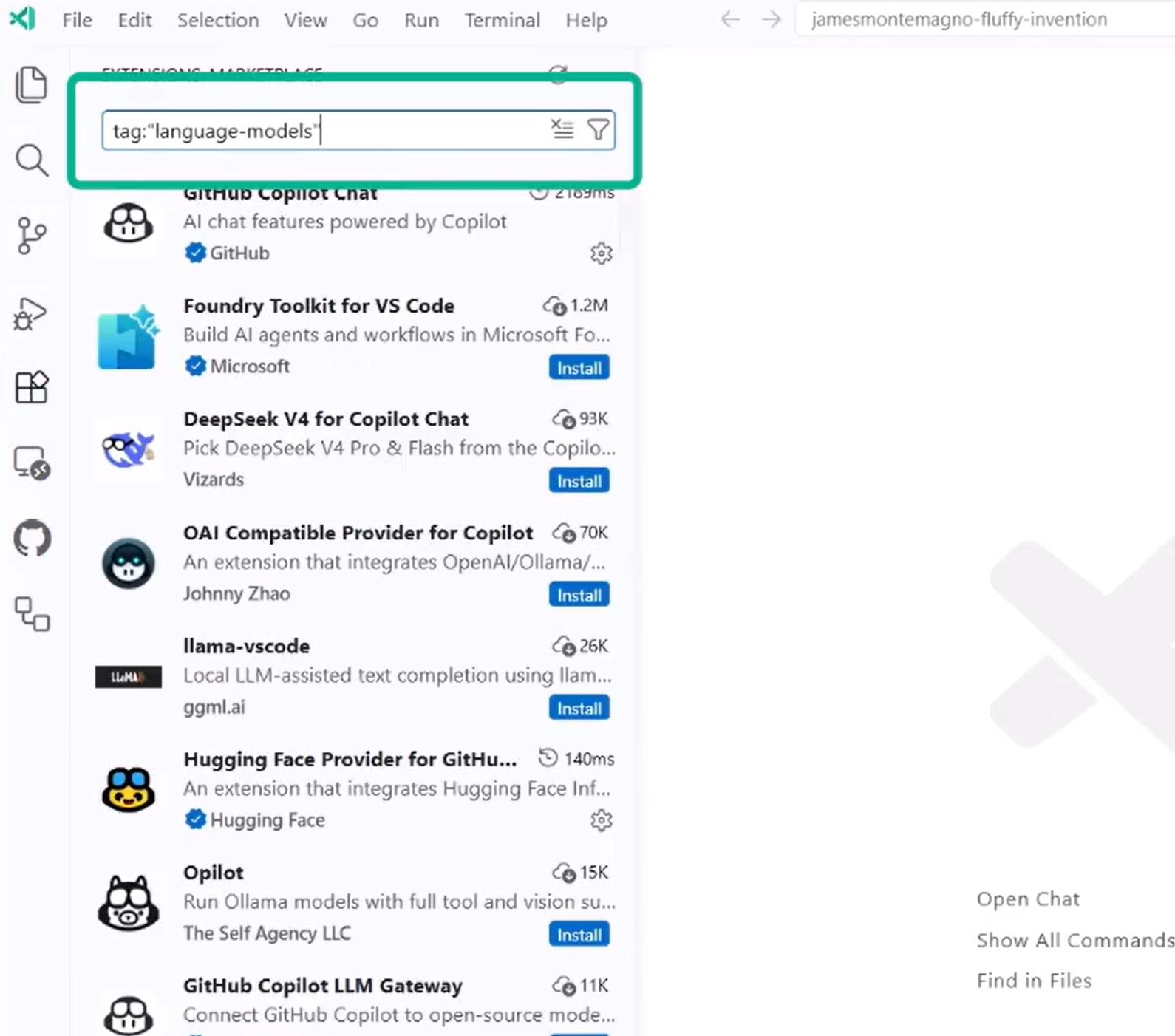This screenshot has height=1036, width=1175.
Task: Install OAI Compatible Provider for Copilot
Action: tap(579, 595)
